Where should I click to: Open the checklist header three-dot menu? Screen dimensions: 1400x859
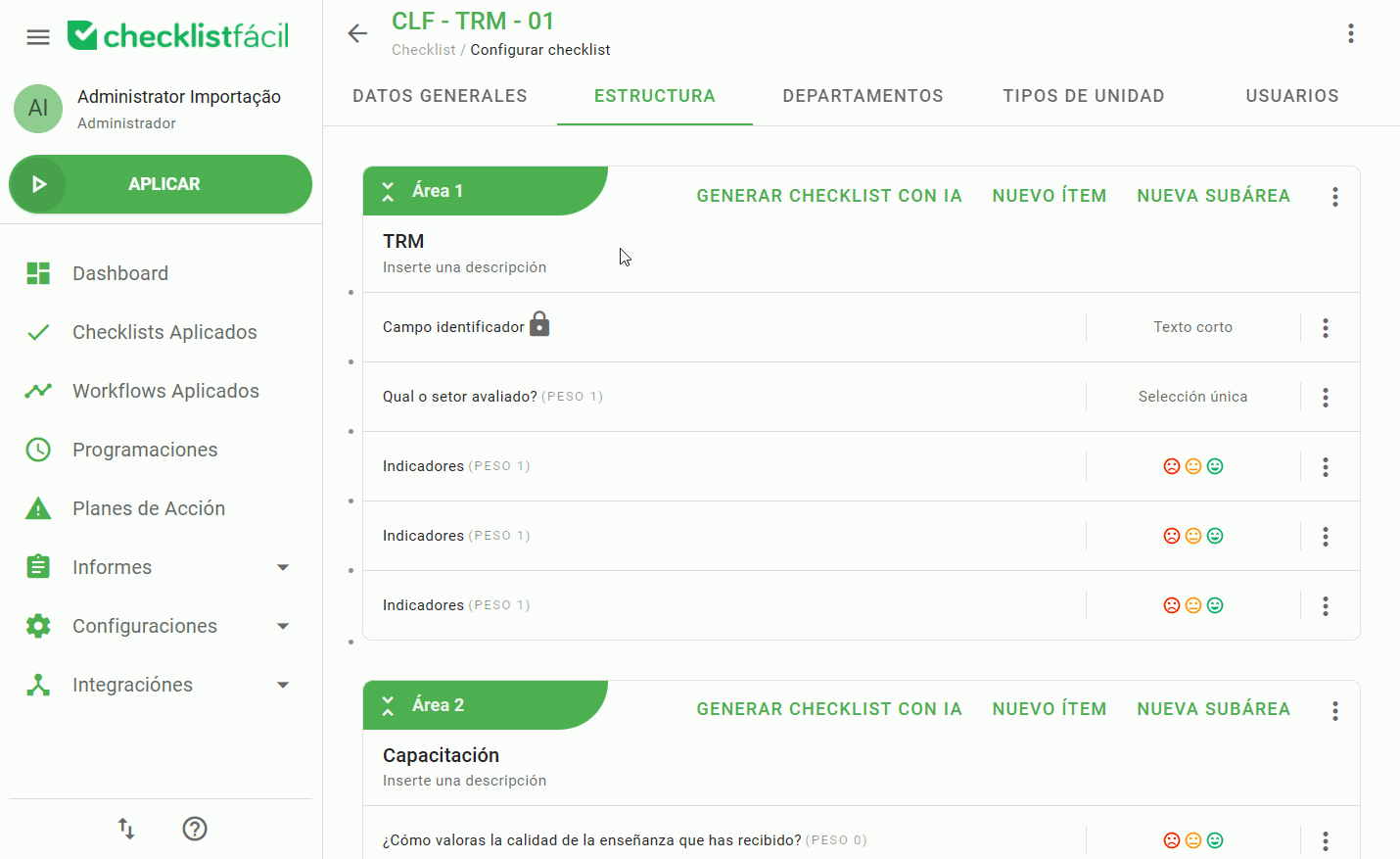click(1351, 33)
